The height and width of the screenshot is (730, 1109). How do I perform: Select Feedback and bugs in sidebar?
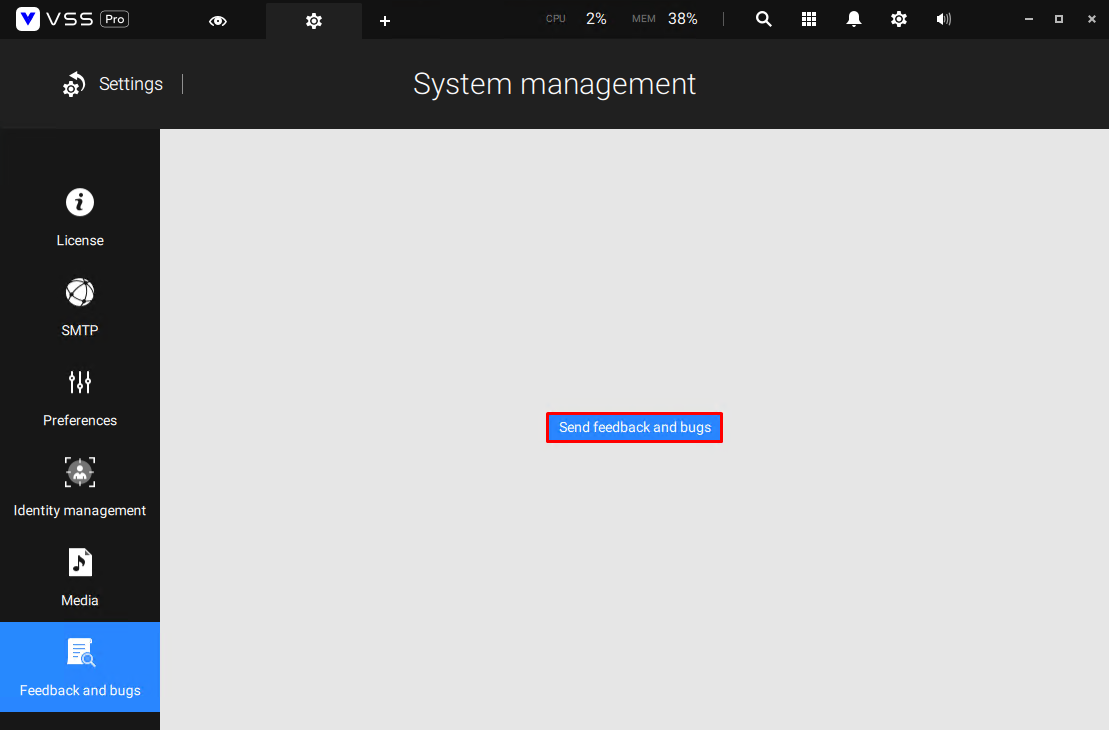pos(79,667)
